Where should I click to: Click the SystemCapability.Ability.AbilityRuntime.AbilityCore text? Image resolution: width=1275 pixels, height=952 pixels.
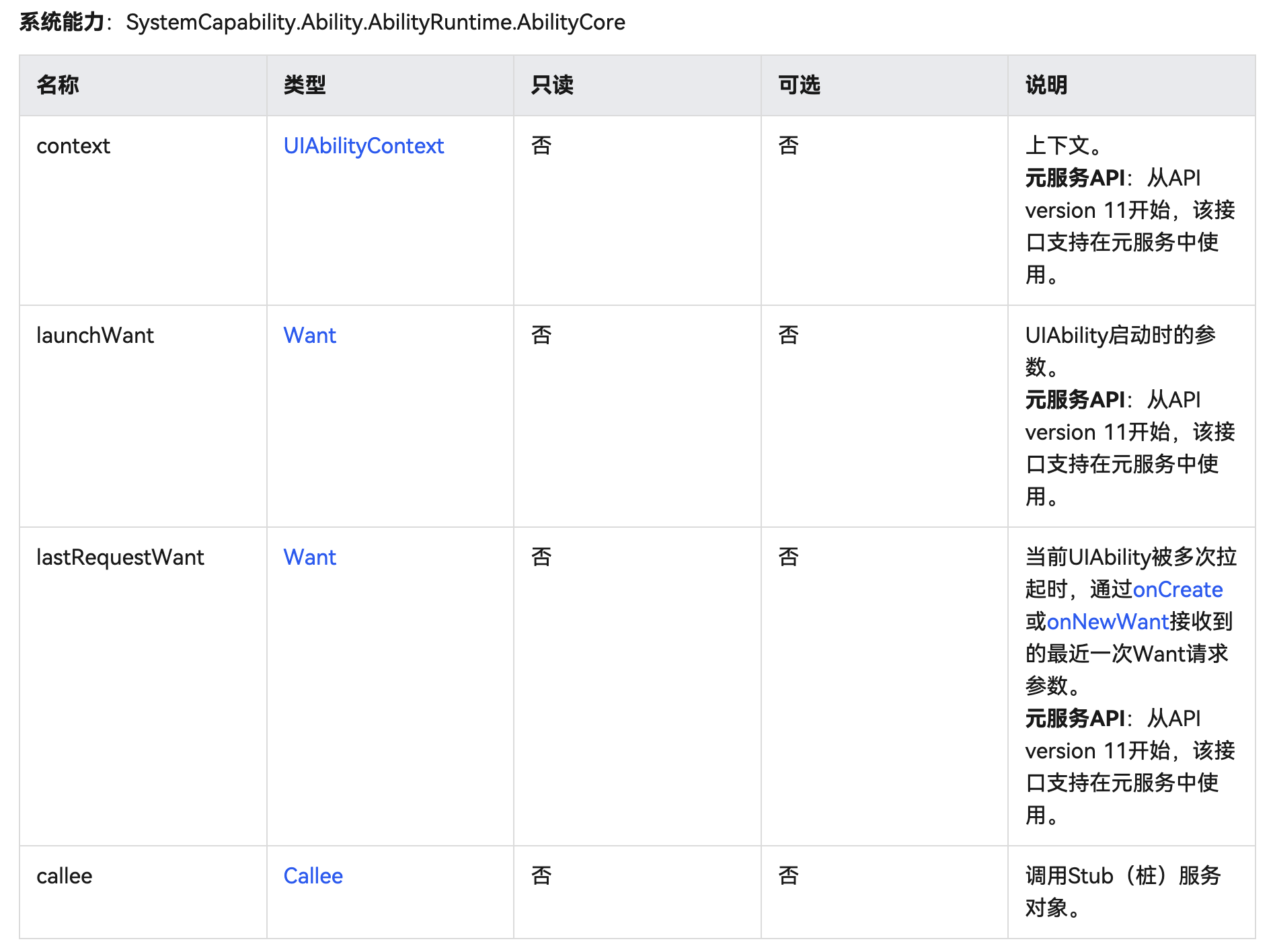point(376,23)
